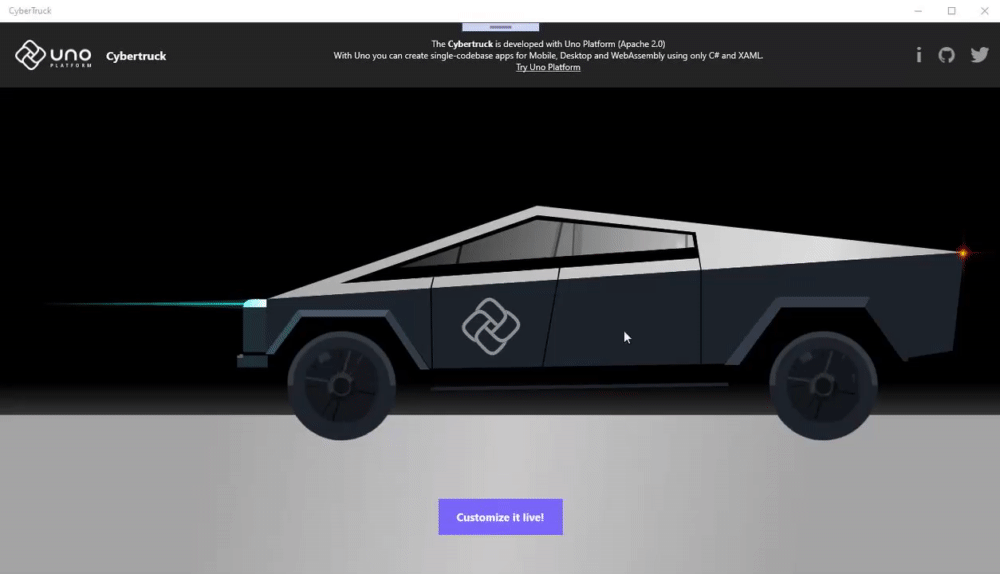Click the Uno logo on truck door
Image resolution: width=1000 pixels, height=574 pixels.
coord(490,326)
